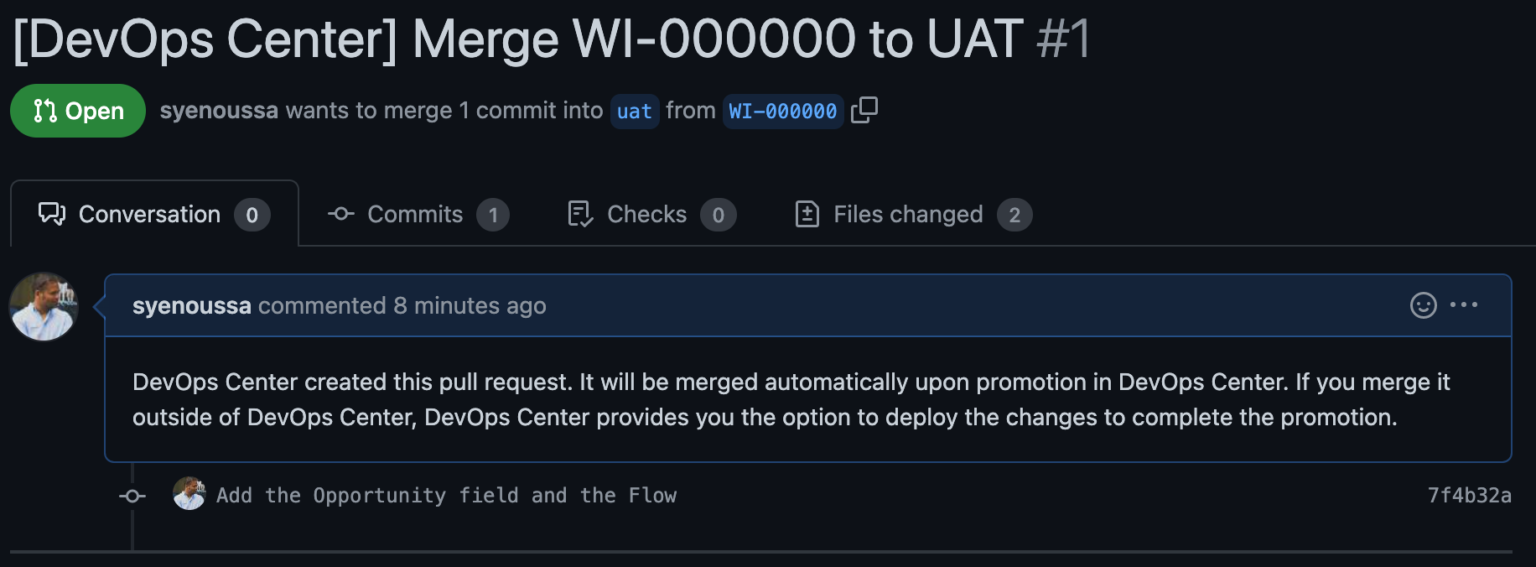Click the git pull request Open badge
This screenshot has height=567, width=1536.
click(x=78, y=111)
